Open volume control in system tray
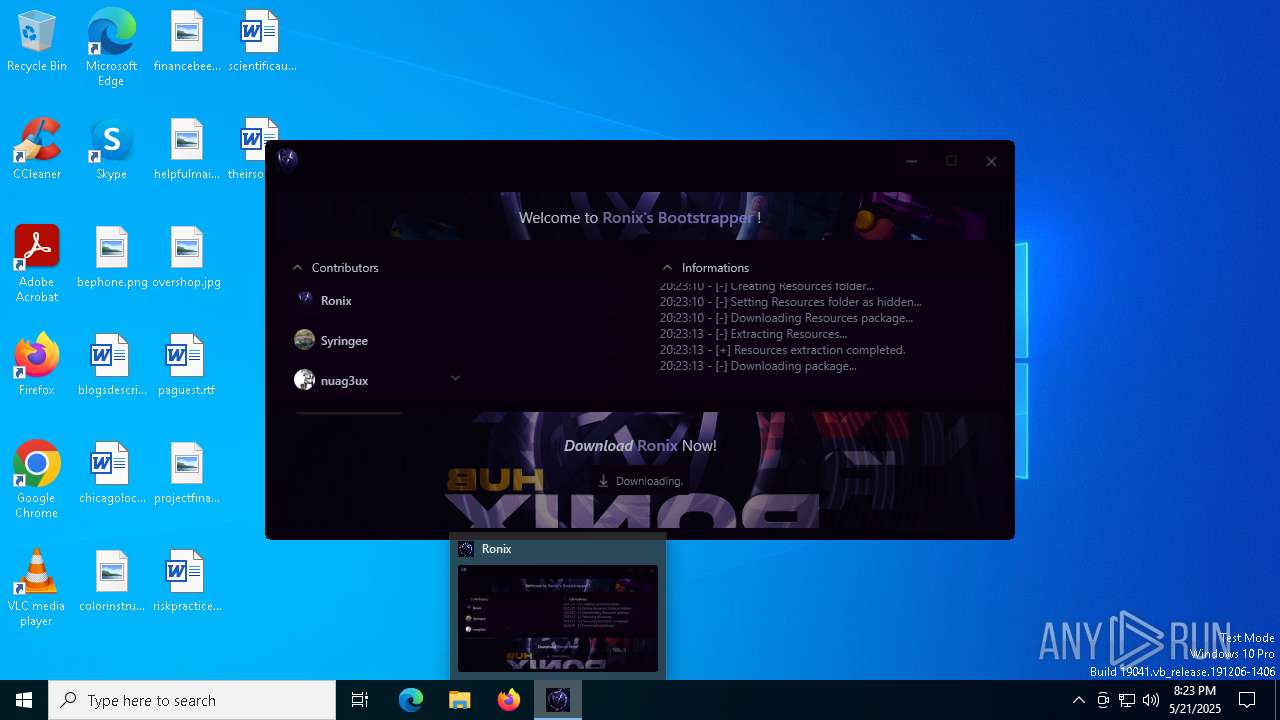This screenshot has width=1280, height=720. click(x=1151, y=700)
